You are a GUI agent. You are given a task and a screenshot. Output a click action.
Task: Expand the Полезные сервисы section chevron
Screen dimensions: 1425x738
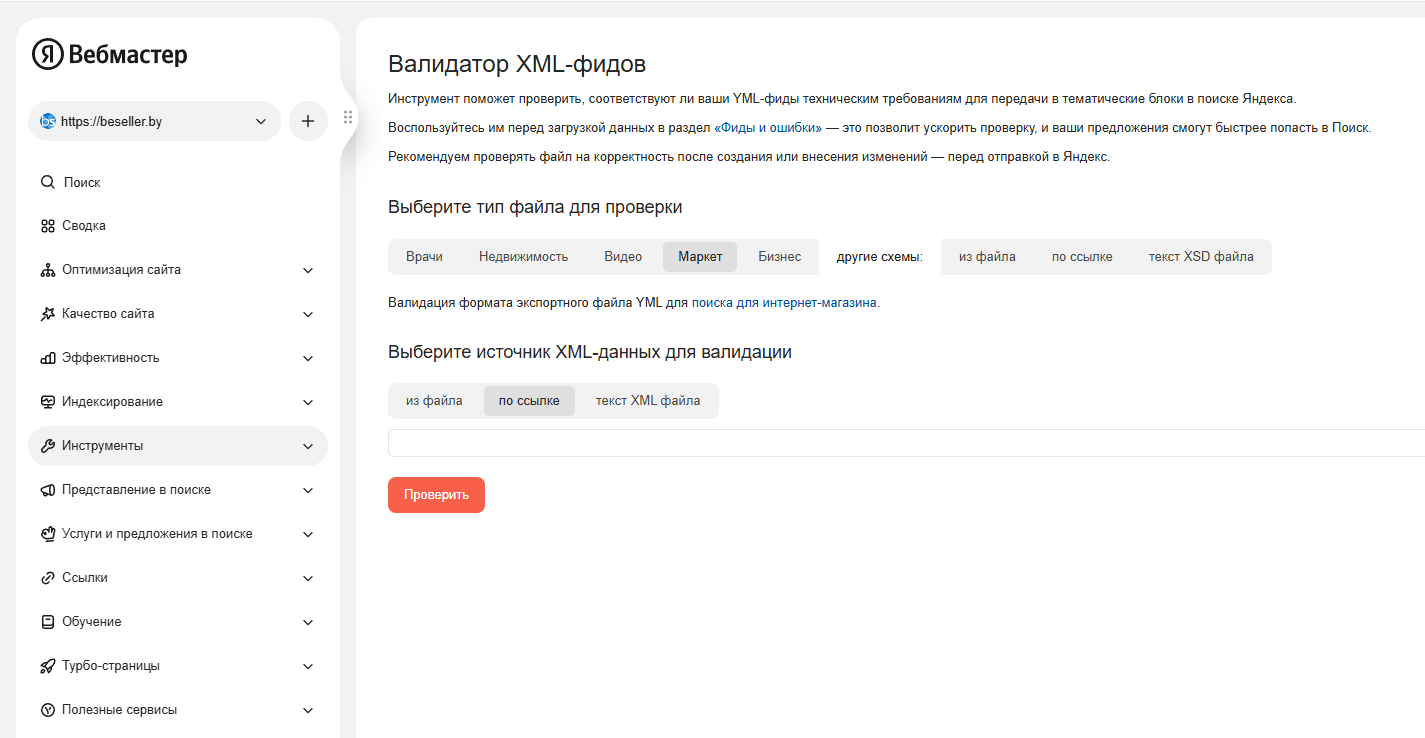308,710
